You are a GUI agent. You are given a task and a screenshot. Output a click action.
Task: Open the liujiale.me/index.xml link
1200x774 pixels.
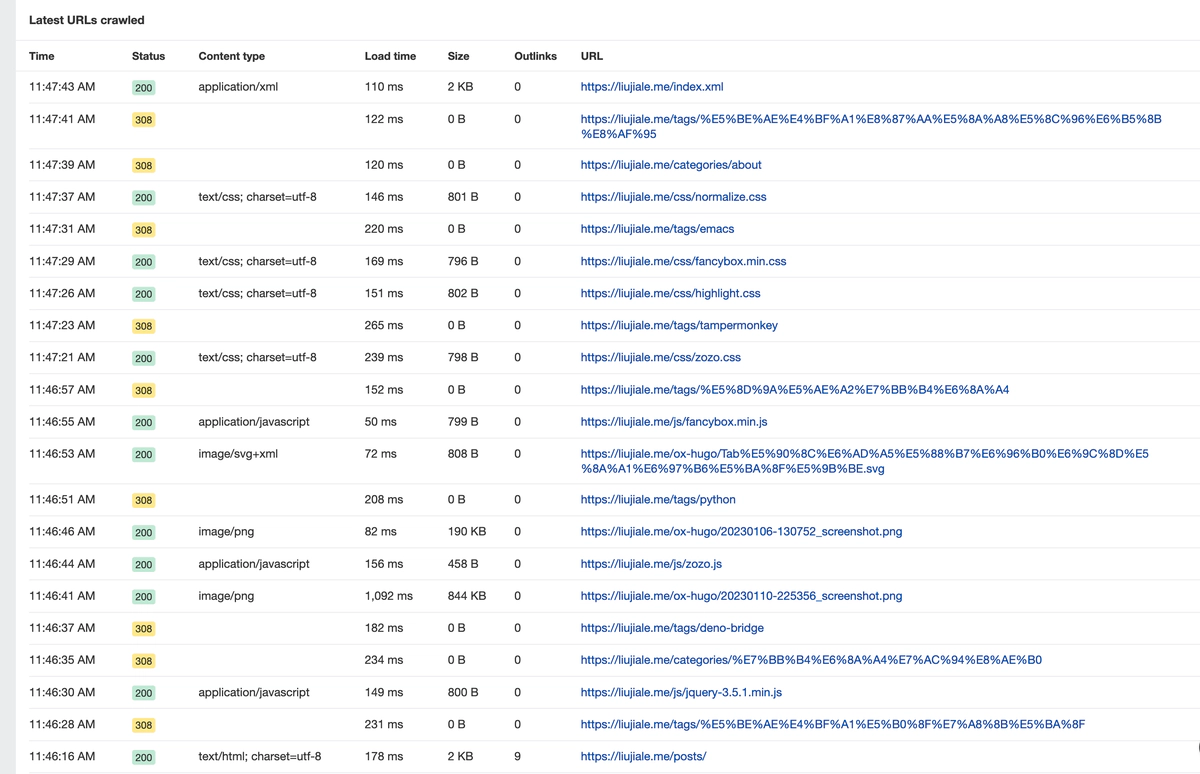pos(651,87)
